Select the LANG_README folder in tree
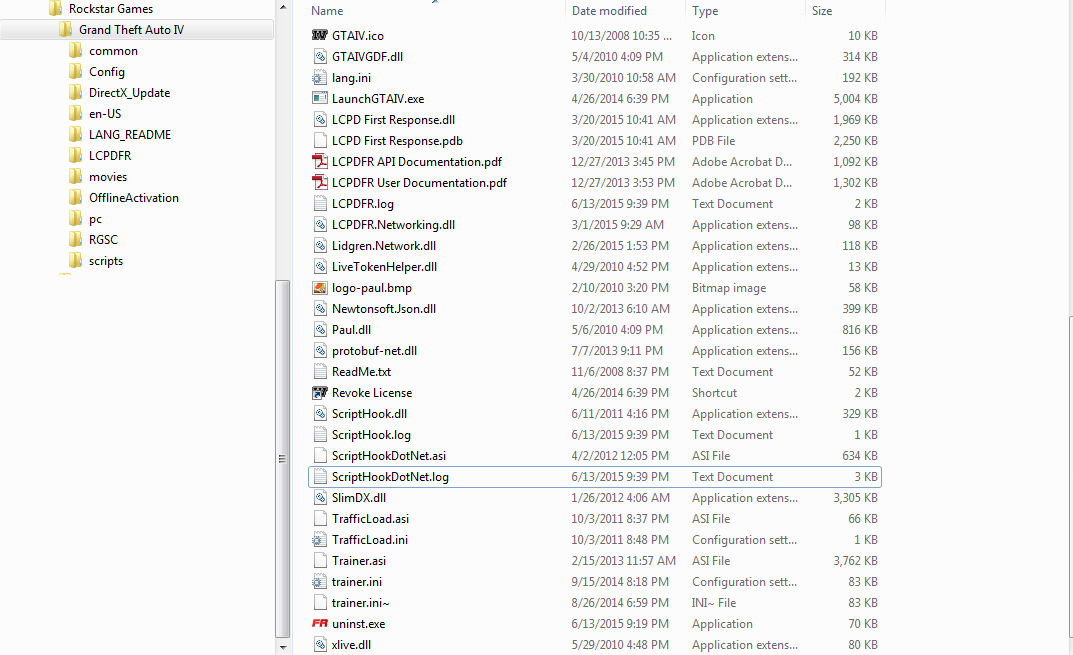The image size is (1073, 655). 130,135
